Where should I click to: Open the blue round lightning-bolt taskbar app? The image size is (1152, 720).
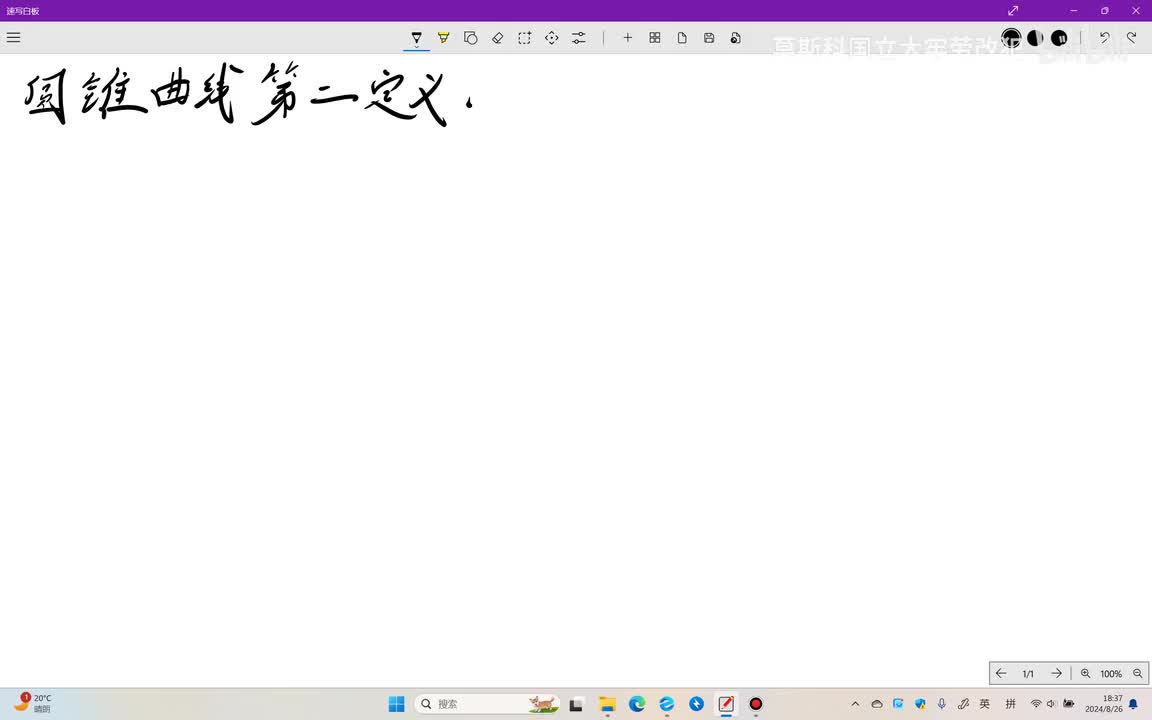(x=696, y=704)
